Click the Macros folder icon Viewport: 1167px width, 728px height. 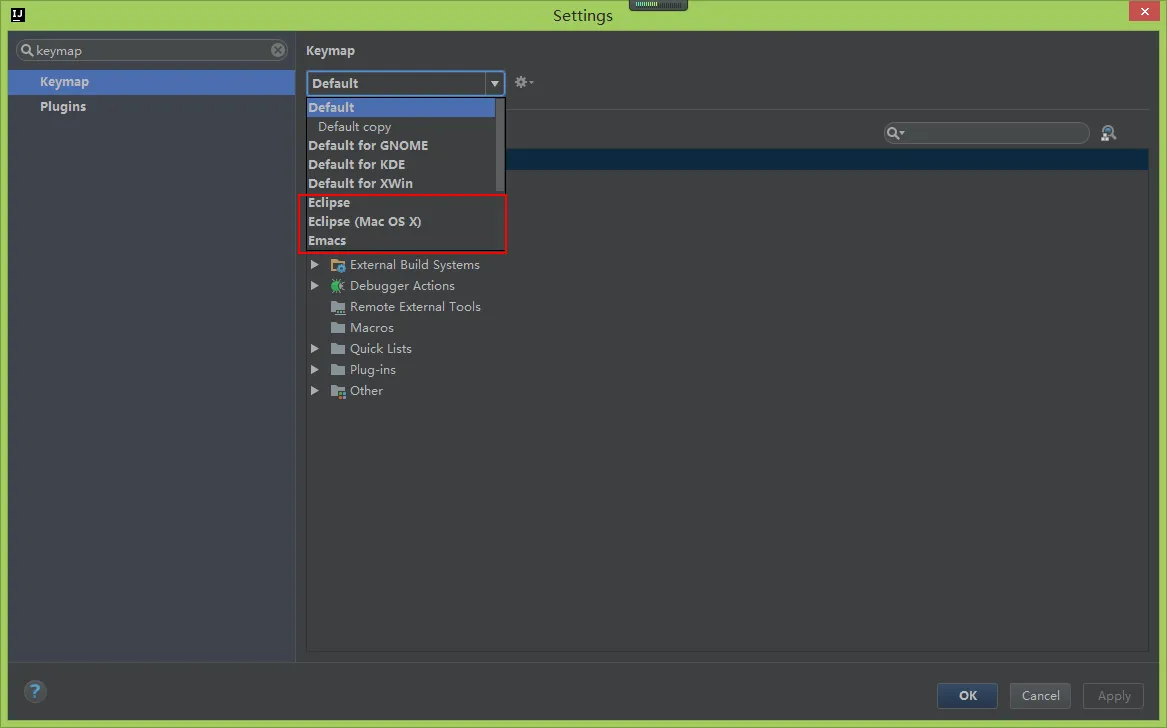point(338,328)
